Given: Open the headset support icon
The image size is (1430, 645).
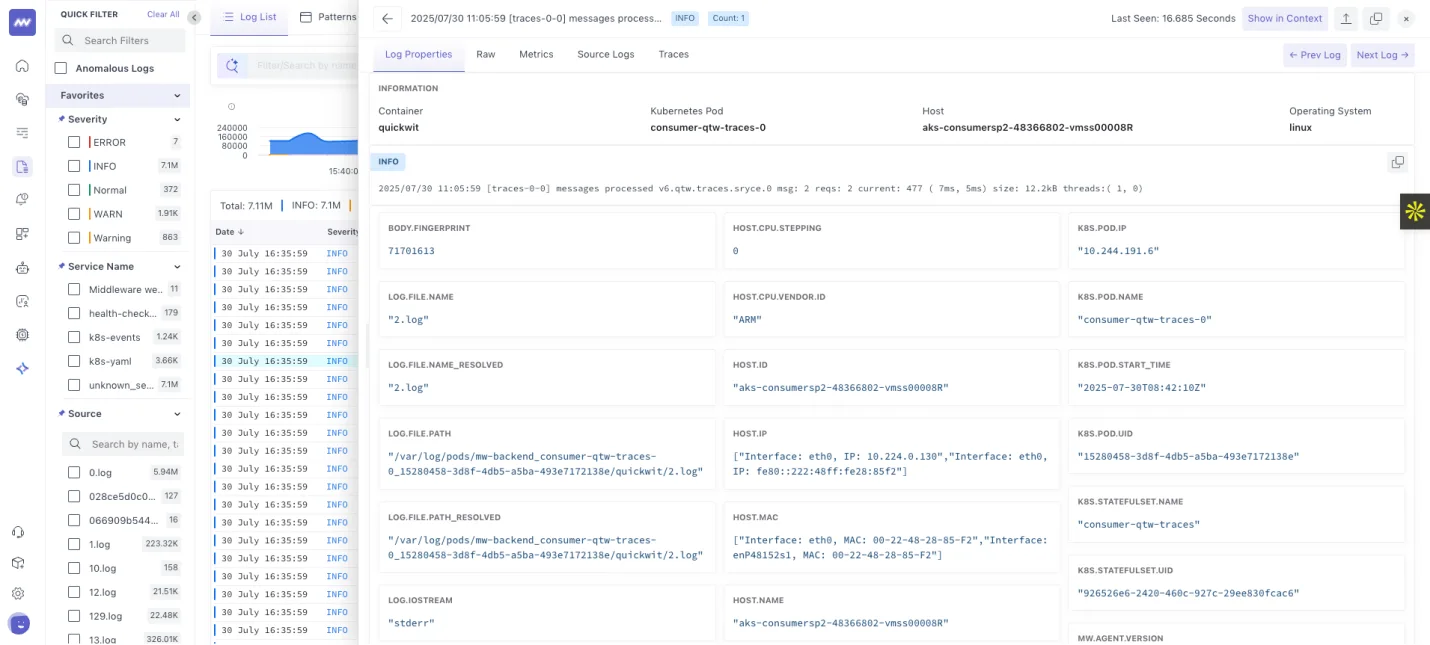Looking at the screenshot, I should 18,533.
